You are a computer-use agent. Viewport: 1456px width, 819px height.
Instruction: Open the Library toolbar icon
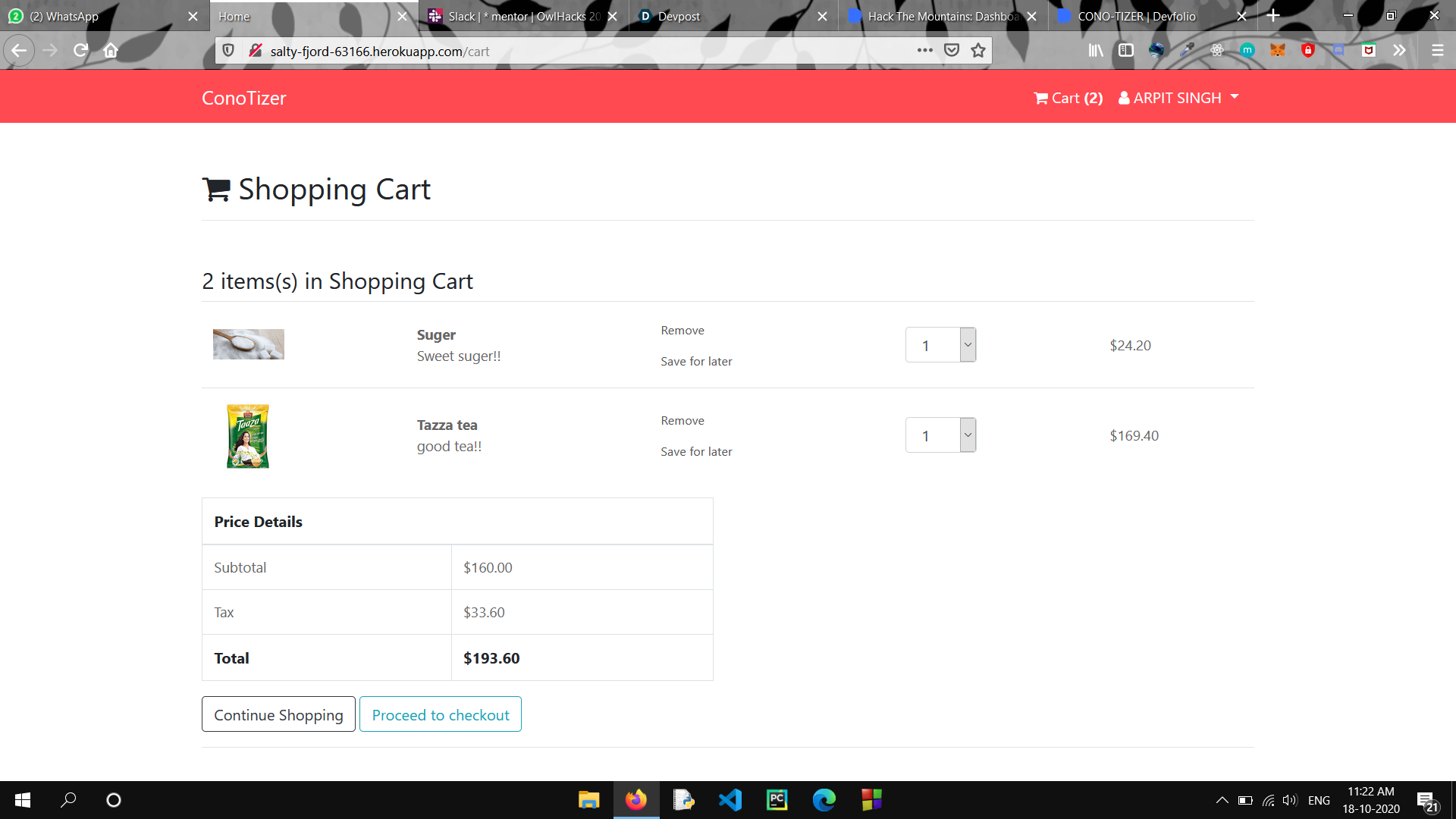click(x=1096, y=51)
